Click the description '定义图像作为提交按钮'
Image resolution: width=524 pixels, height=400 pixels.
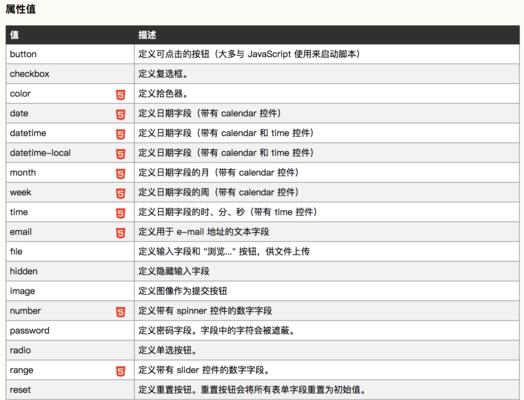[x=182, y=291]
